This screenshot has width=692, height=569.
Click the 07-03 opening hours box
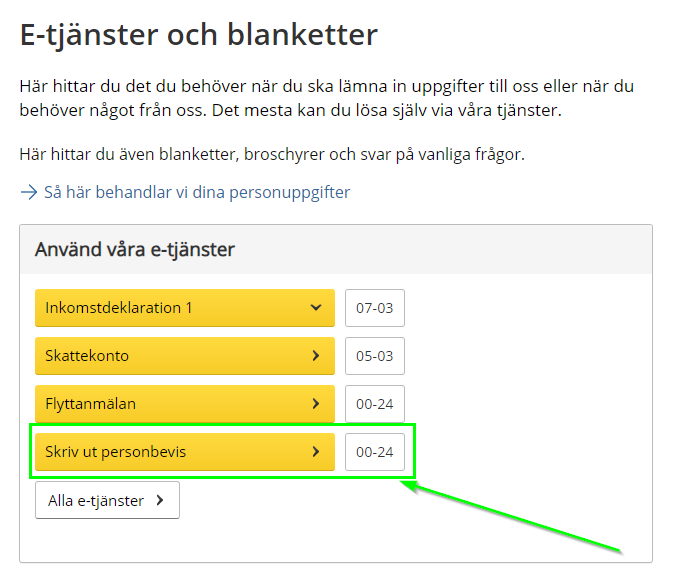(374, 308)
